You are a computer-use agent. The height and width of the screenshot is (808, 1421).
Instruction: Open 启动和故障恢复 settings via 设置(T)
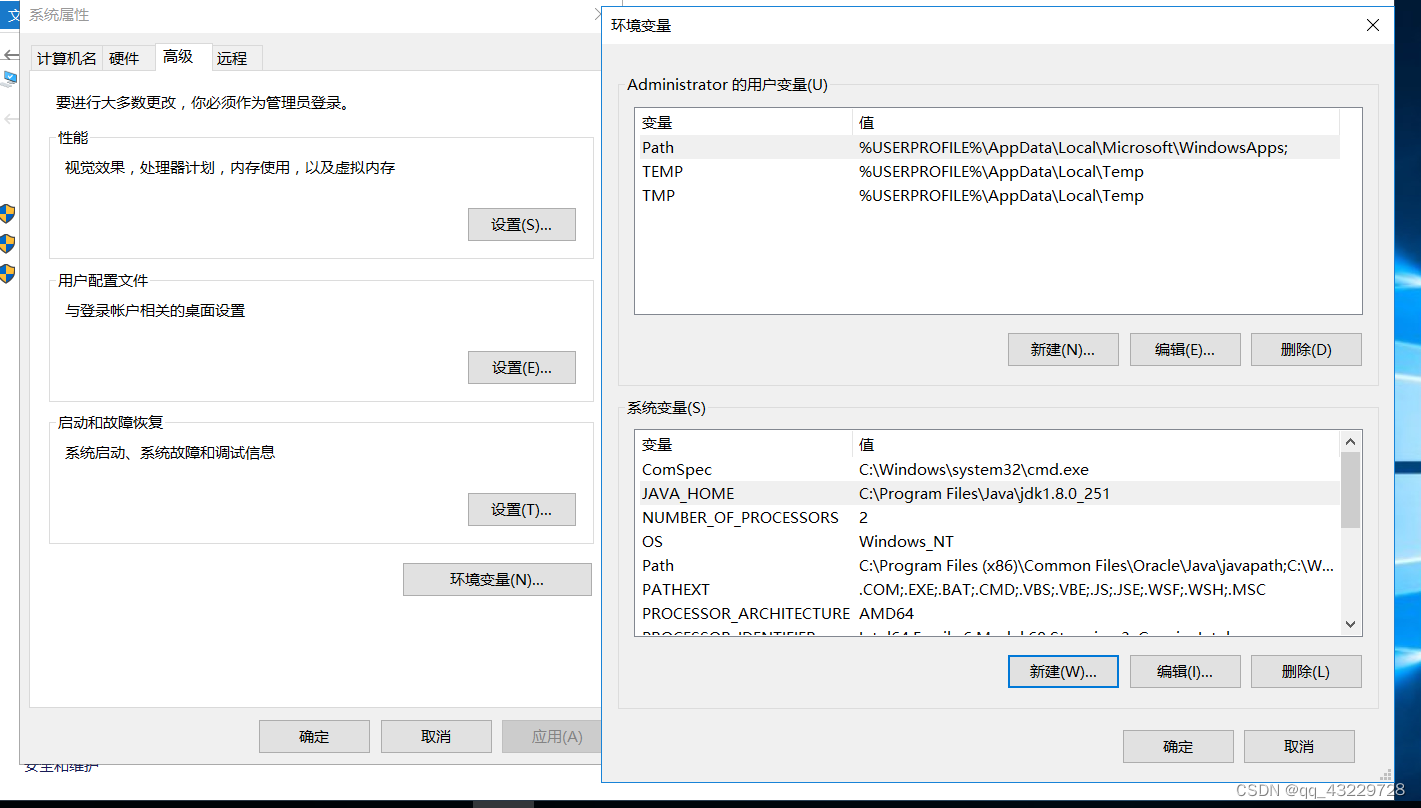pyautogui.click(x=521, y=509)
